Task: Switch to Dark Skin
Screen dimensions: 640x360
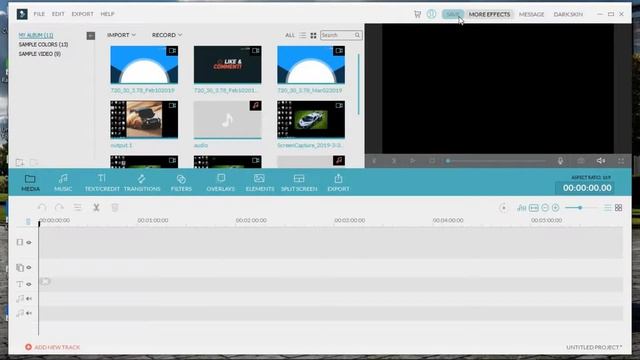Action: 568,14
